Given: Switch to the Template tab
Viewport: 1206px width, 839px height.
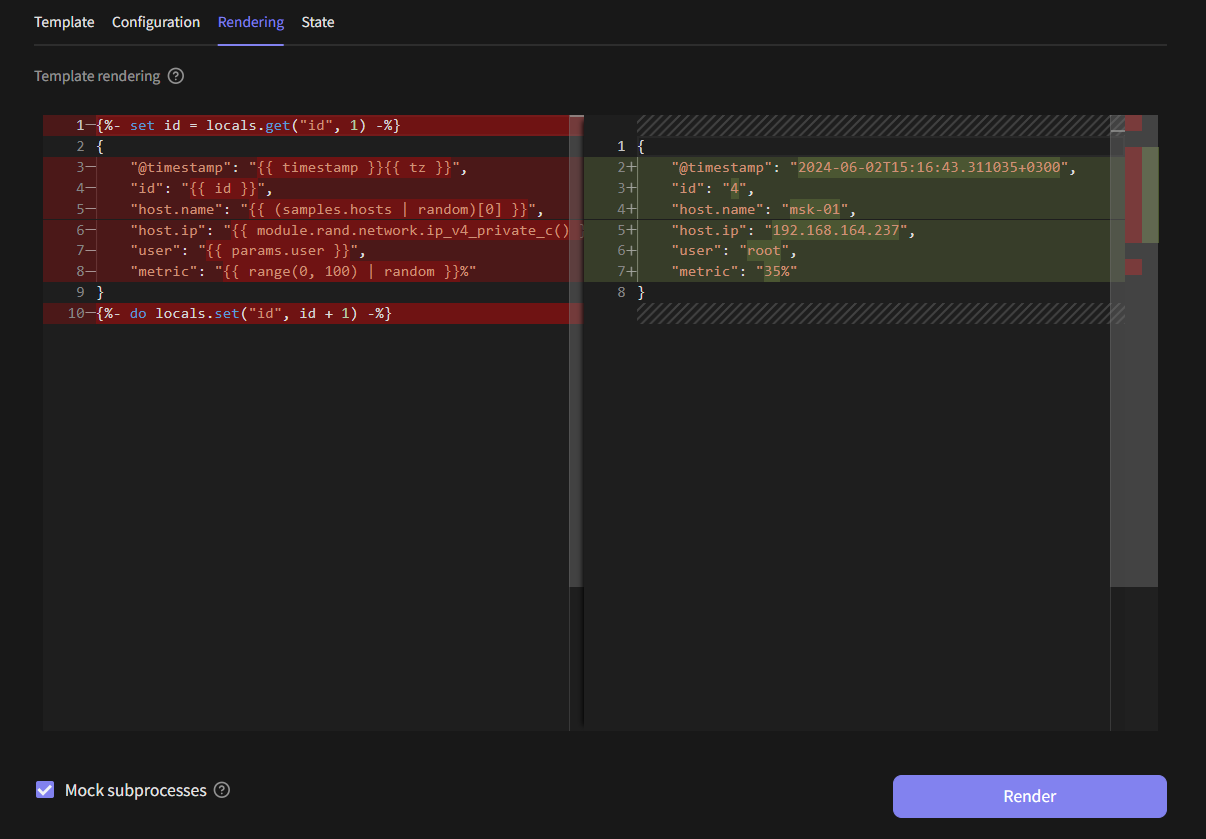Looking at the screenshot, I should (64, 22).
